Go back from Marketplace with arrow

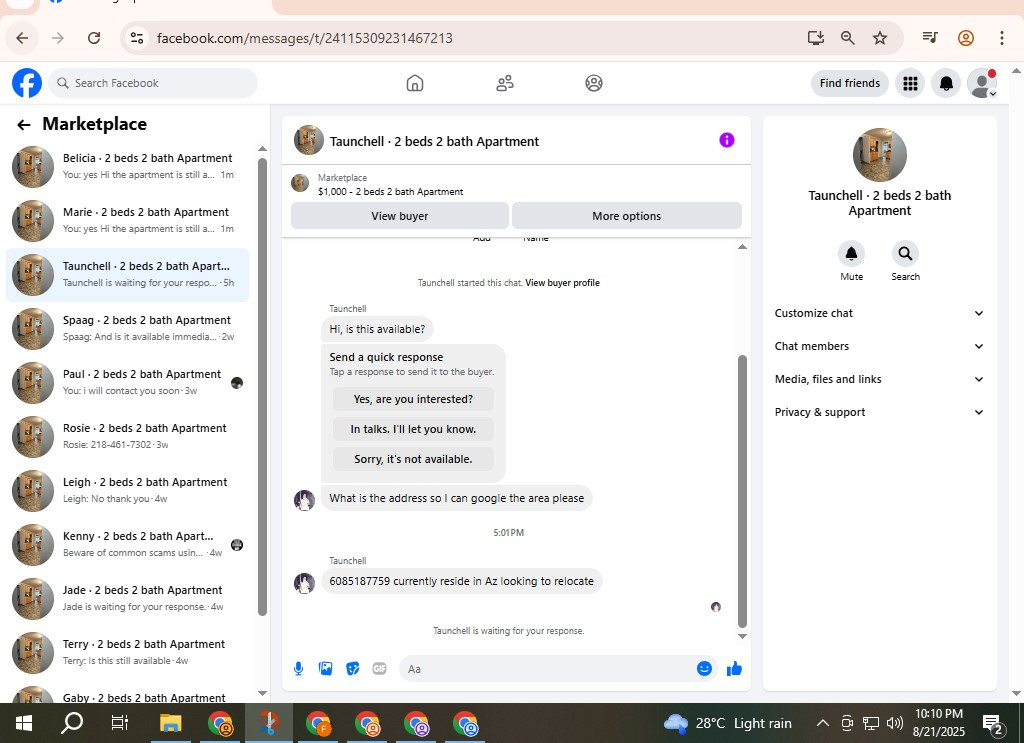point(24,125)
